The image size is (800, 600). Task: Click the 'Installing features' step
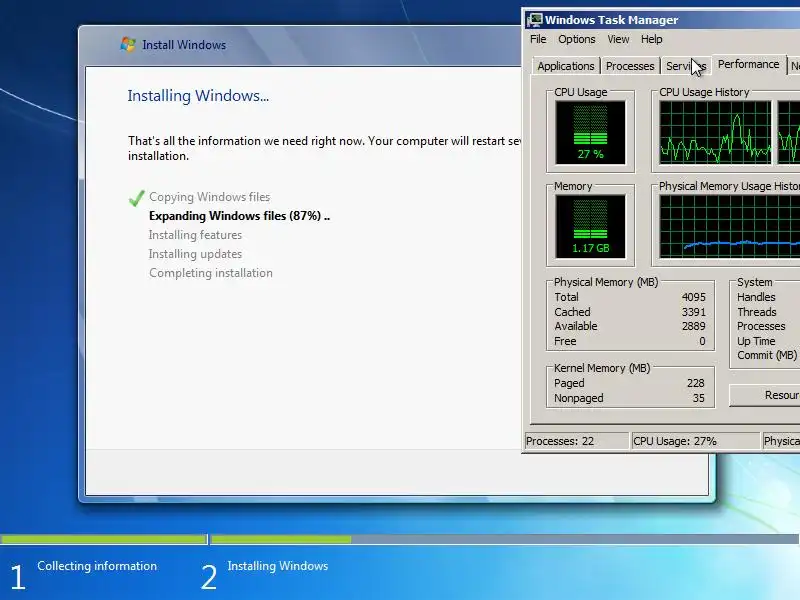195,235
